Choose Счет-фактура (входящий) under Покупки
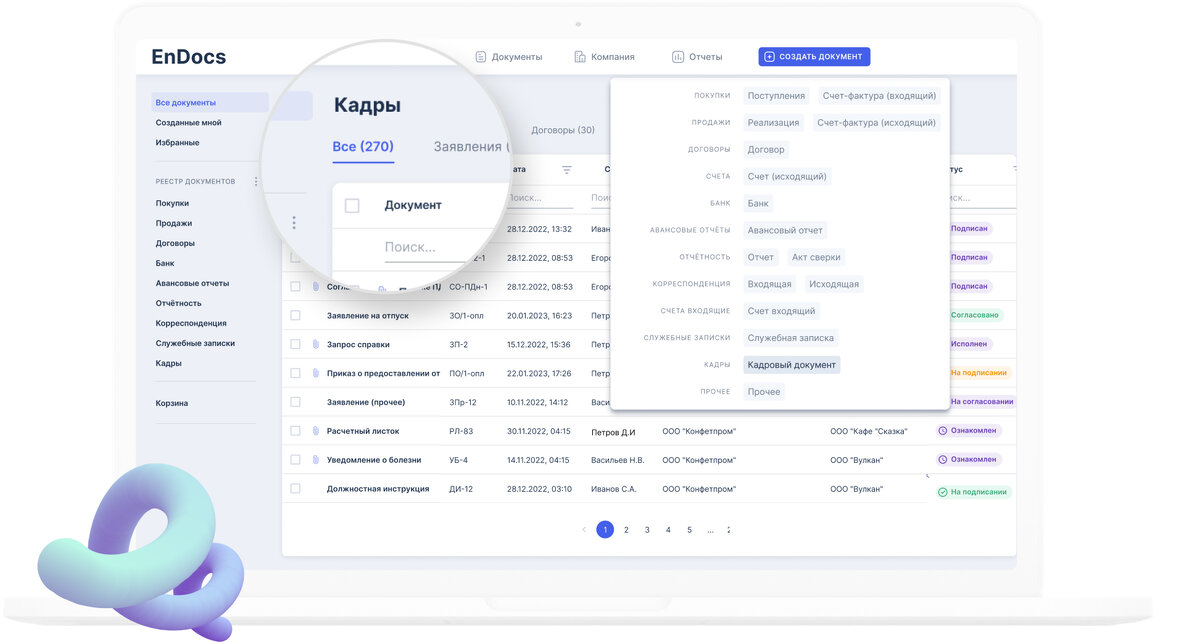1200x642 pixels. click(x=877, y=95)
